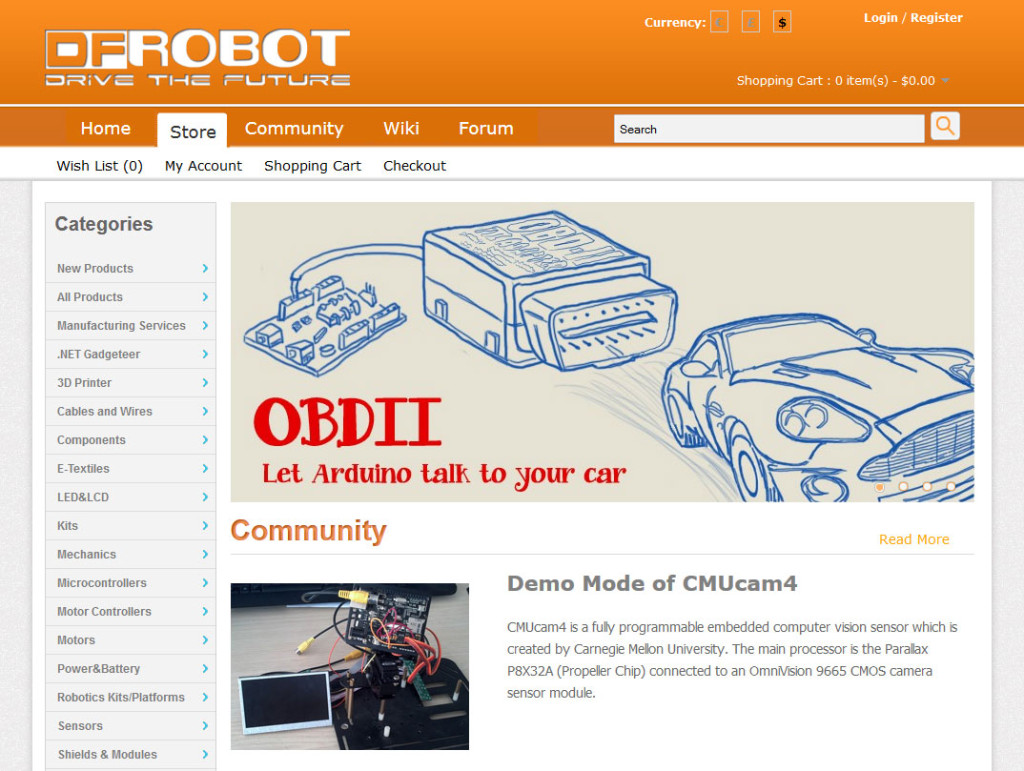Expand the New Products category chevron
The image size is (1024, 771).
[x=205, y=268]
